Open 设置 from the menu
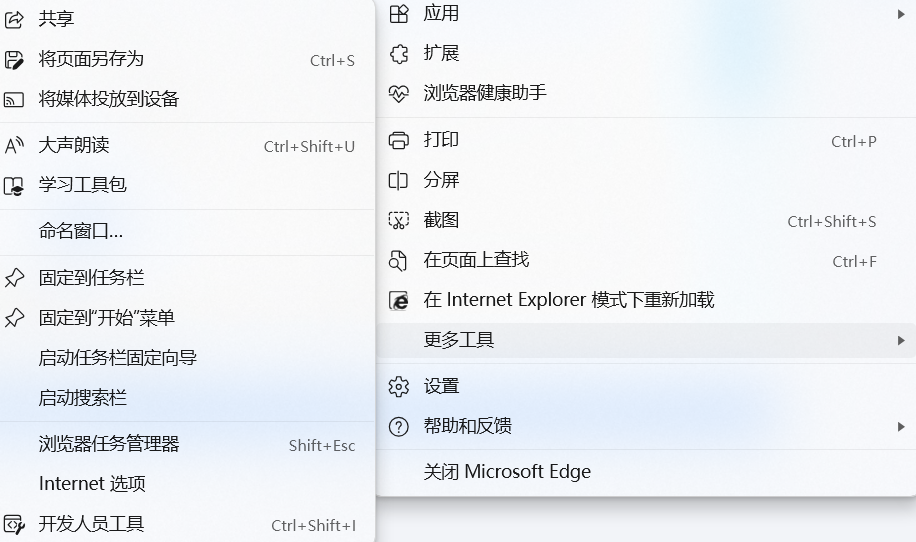 click(646, 387)
